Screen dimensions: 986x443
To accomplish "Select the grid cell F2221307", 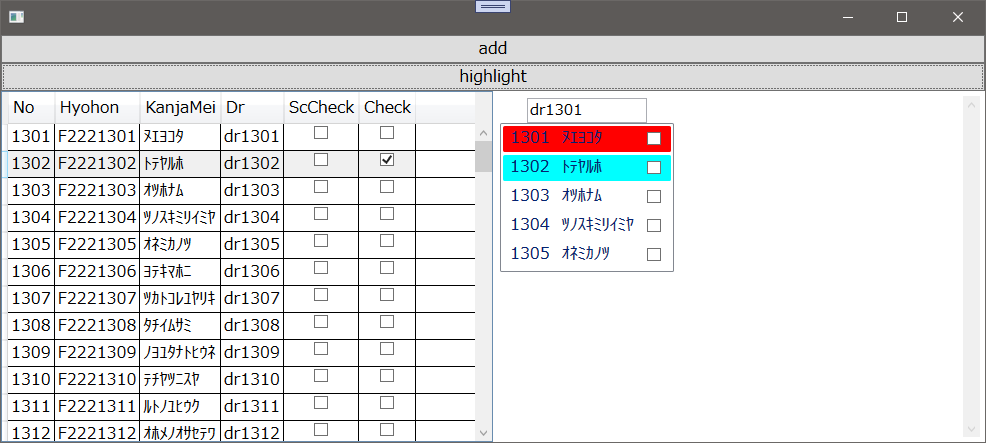I will pos(96,298).
